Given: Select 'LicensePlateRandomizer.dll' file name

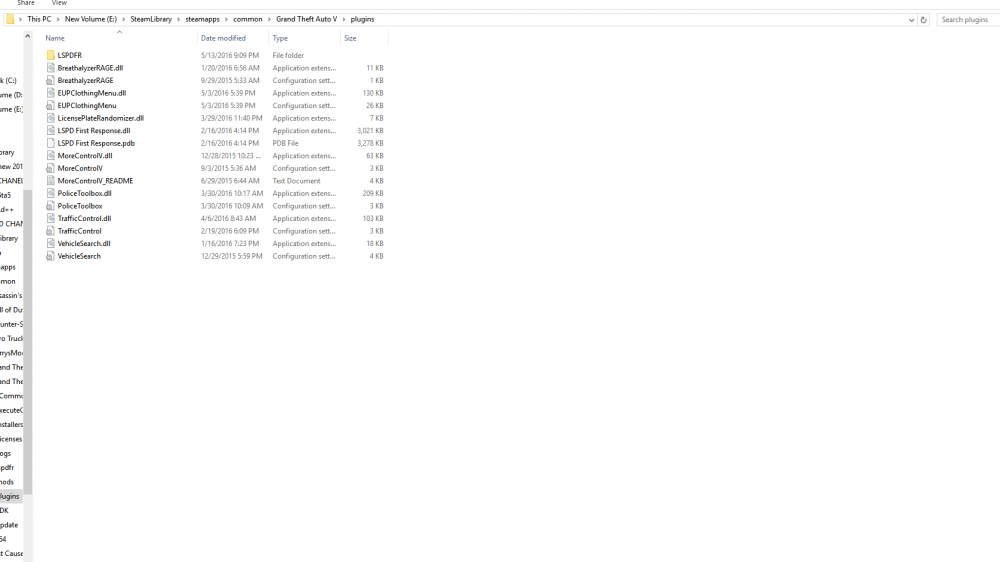Looking at the screenshot, I should pyautogui.click(x=100, y=118).
